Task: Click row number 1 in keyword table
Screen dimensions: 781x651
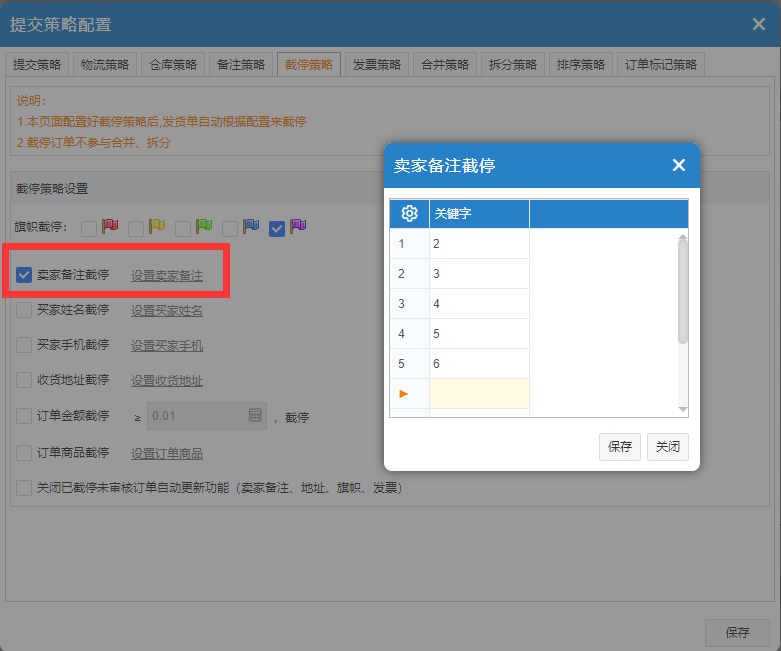Action: 409,244
